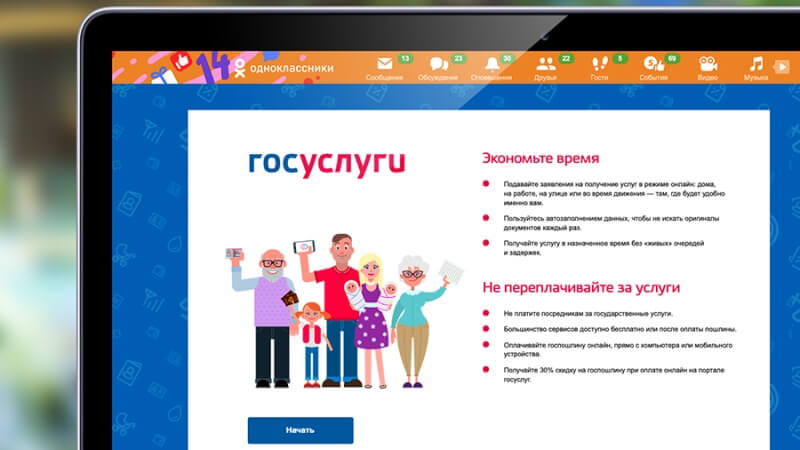800x450 pixels.
Task: Click the Одноклассники logo
Action: click(x=284, y=68)
